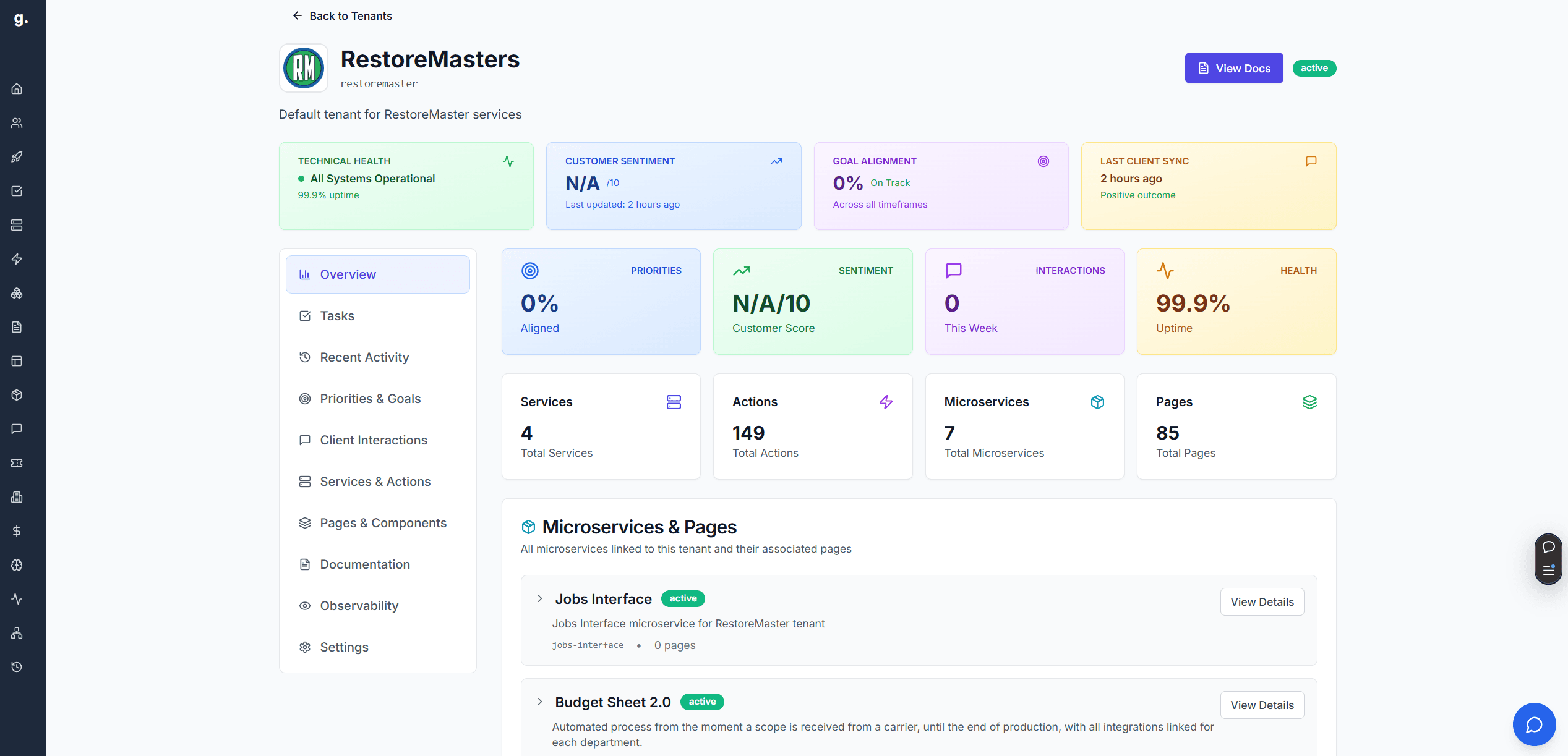Select Services & Actions in tenant menu

[375, 481]
